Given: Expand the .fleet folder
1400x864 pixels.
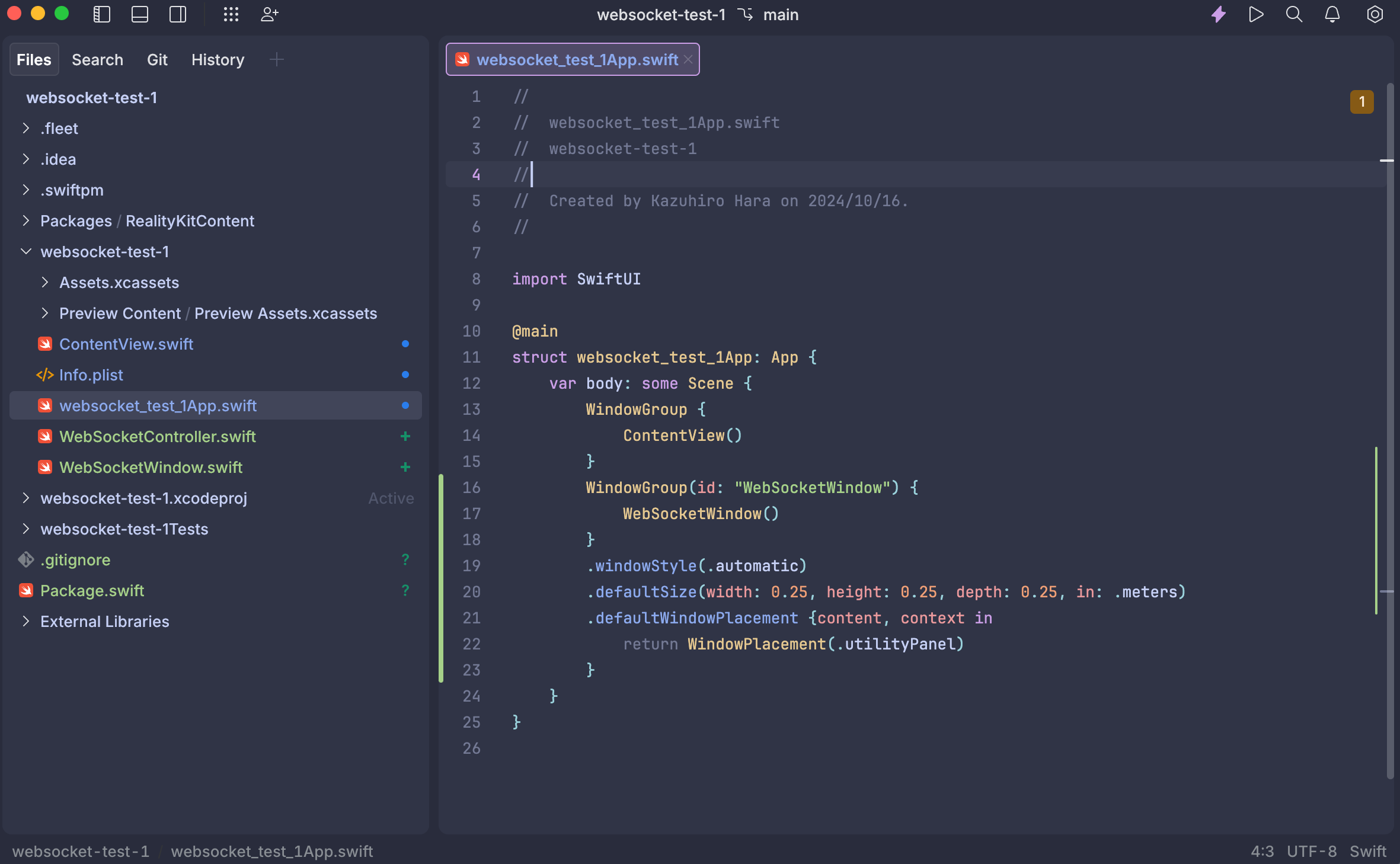Looking at the screenshot, I should point(26,128).
